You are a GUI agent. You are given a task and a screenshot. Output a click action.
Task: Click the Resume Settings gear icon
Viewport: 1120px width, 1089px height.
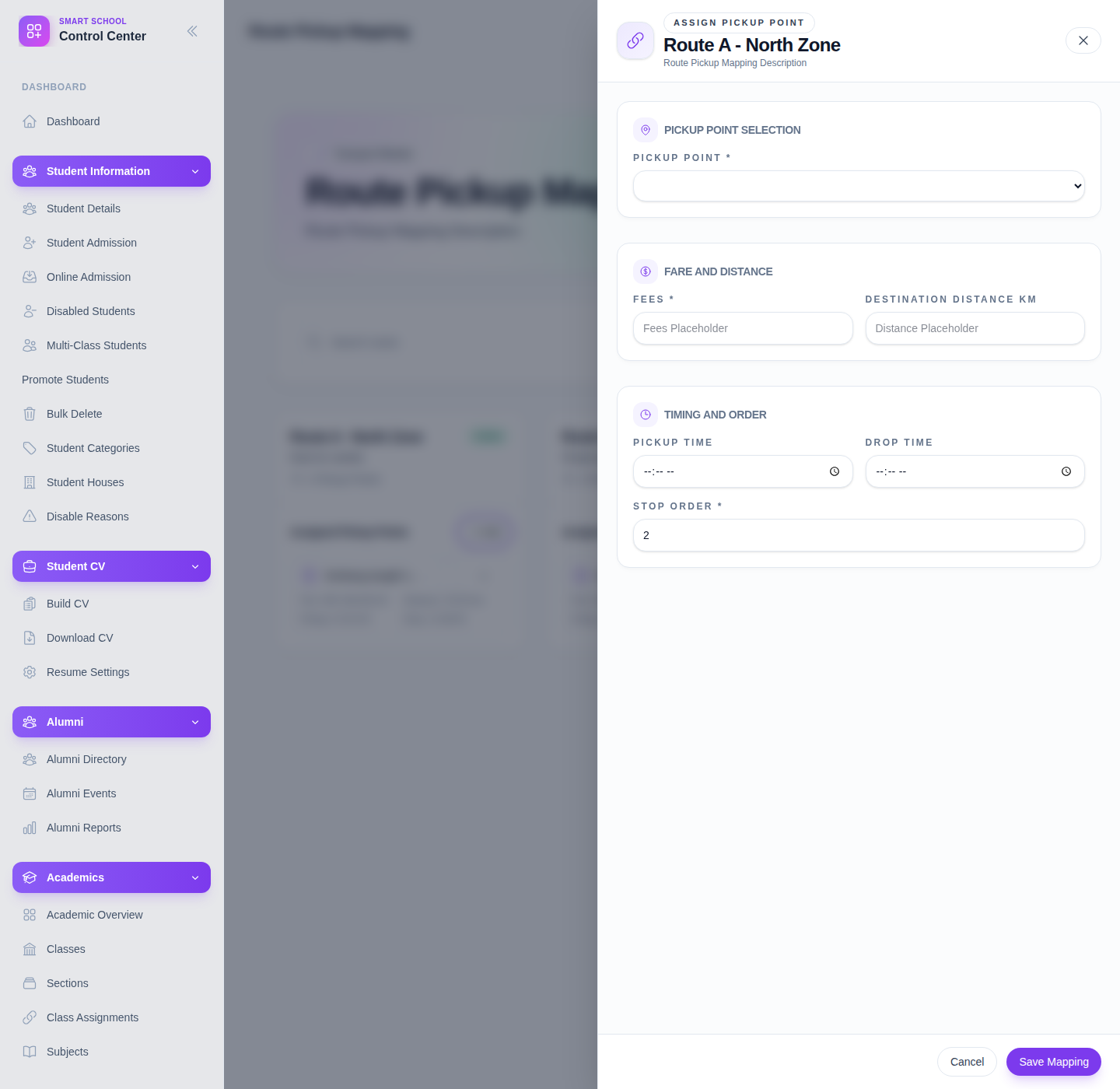pyautogui.click(x=30, y=672)
